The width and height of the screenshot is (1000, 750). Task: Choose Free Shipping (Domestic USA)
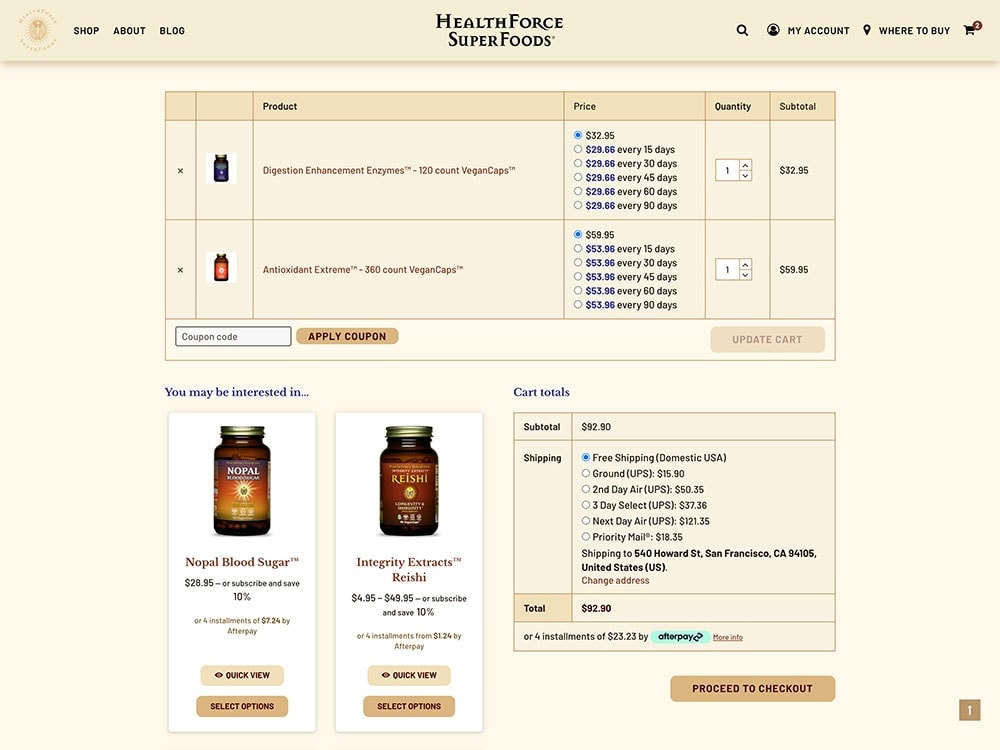pyautogui.click(x=585, y=457)
